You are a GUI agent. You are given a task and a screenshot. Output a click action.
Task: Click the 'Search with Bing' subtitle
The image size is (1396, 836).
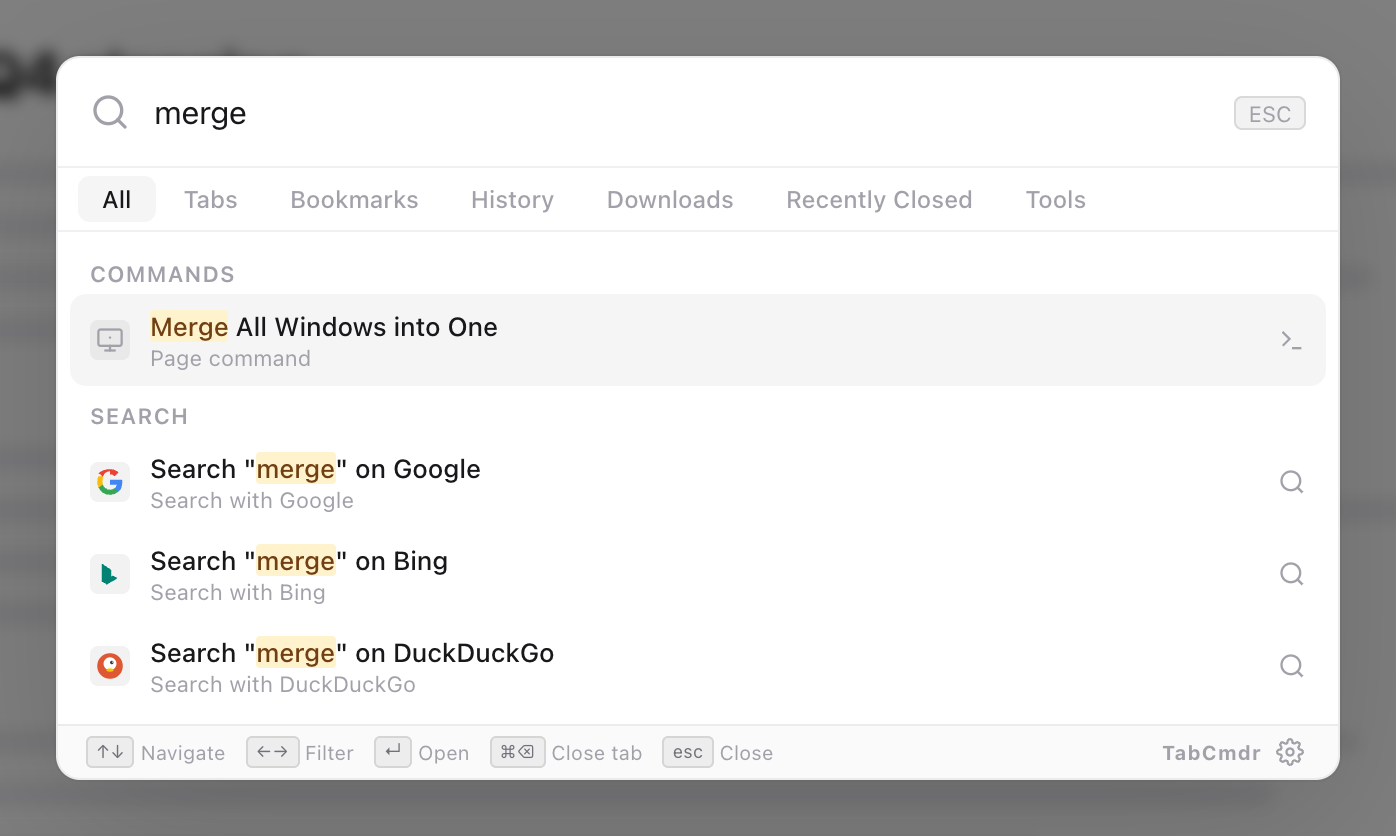click(238, 593)
